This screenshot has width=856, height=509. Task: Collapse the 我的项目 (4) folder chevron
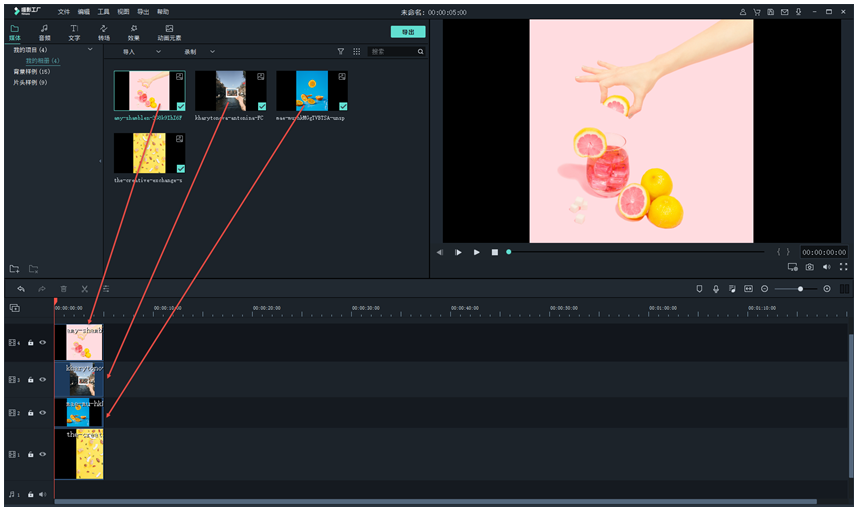pos(90,49)
